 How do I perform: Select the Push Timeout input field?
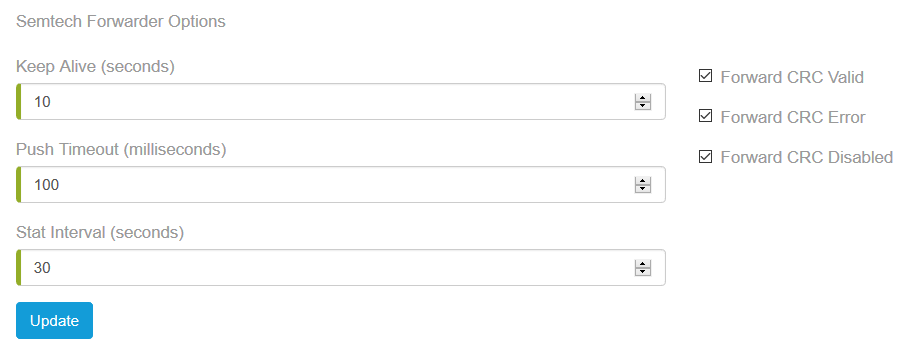pyautogui.click(x=341, y=185)
